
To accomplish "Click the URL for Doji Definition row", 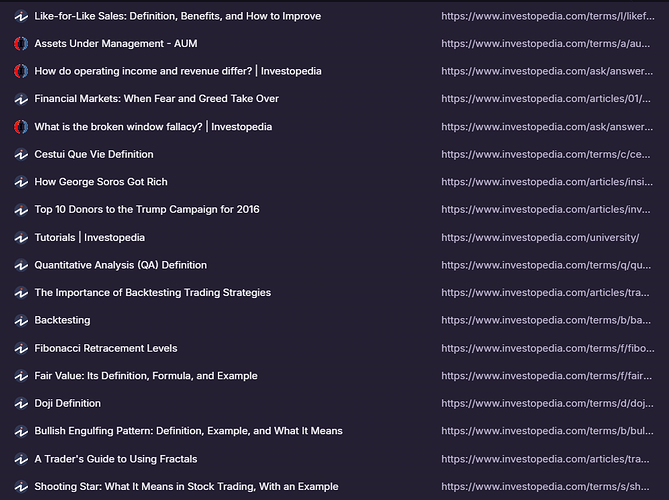I will click(x=547, y=404).
